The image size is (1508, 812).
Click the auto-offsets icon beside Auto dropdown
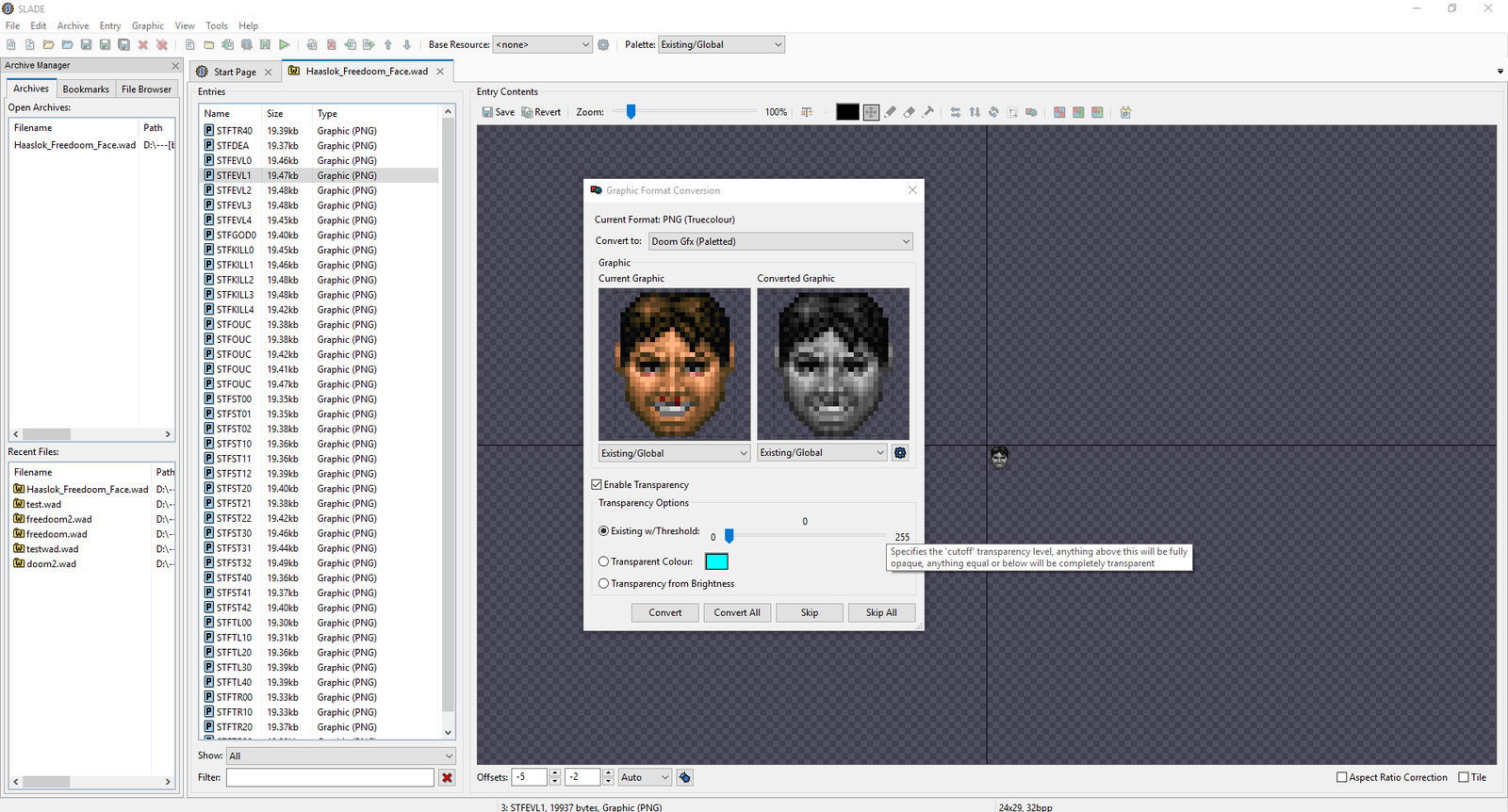[x=685, y=777]
